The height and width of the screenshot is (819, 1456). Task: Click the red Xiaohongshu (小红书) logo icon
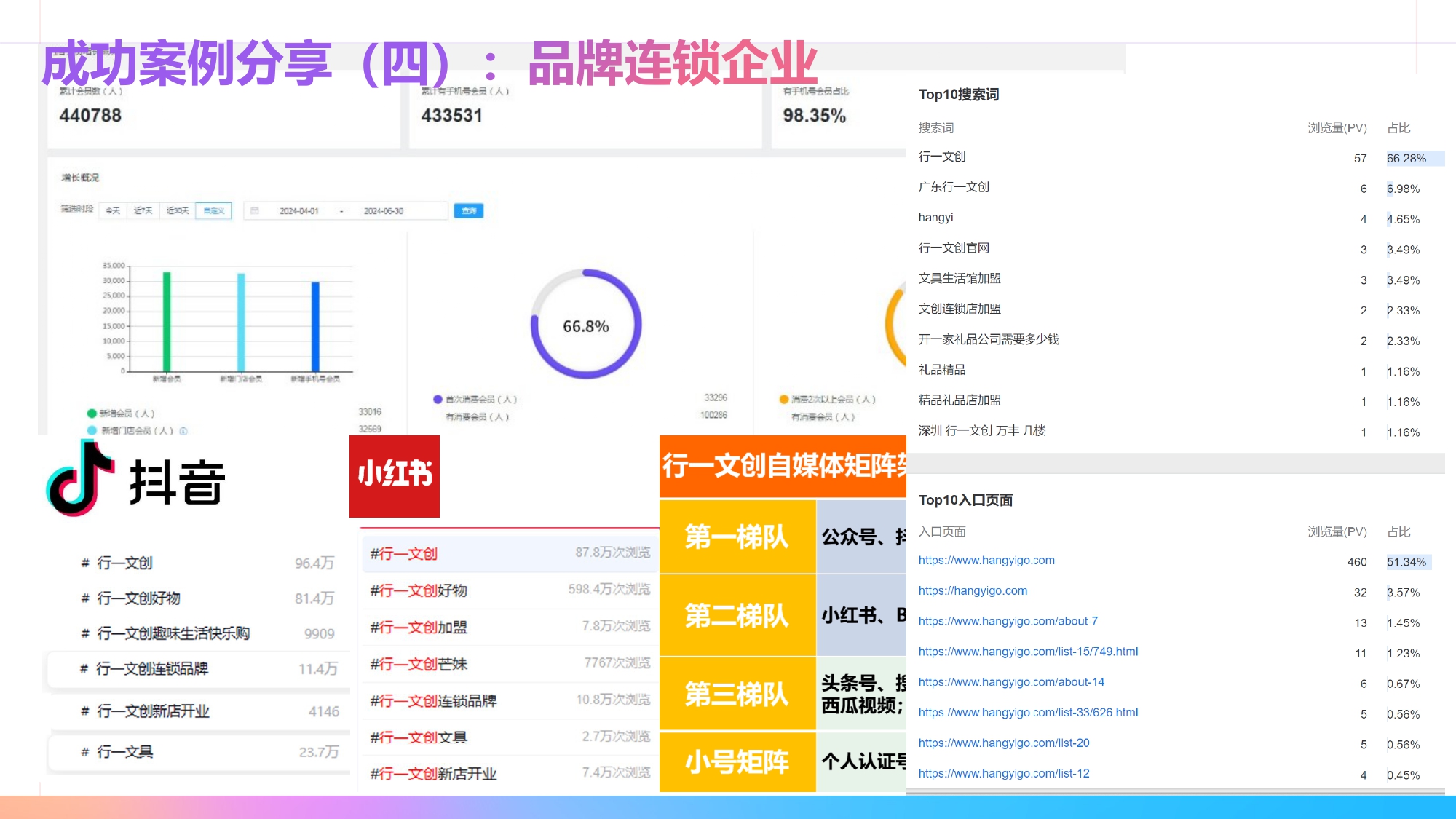tap(394, 477)
